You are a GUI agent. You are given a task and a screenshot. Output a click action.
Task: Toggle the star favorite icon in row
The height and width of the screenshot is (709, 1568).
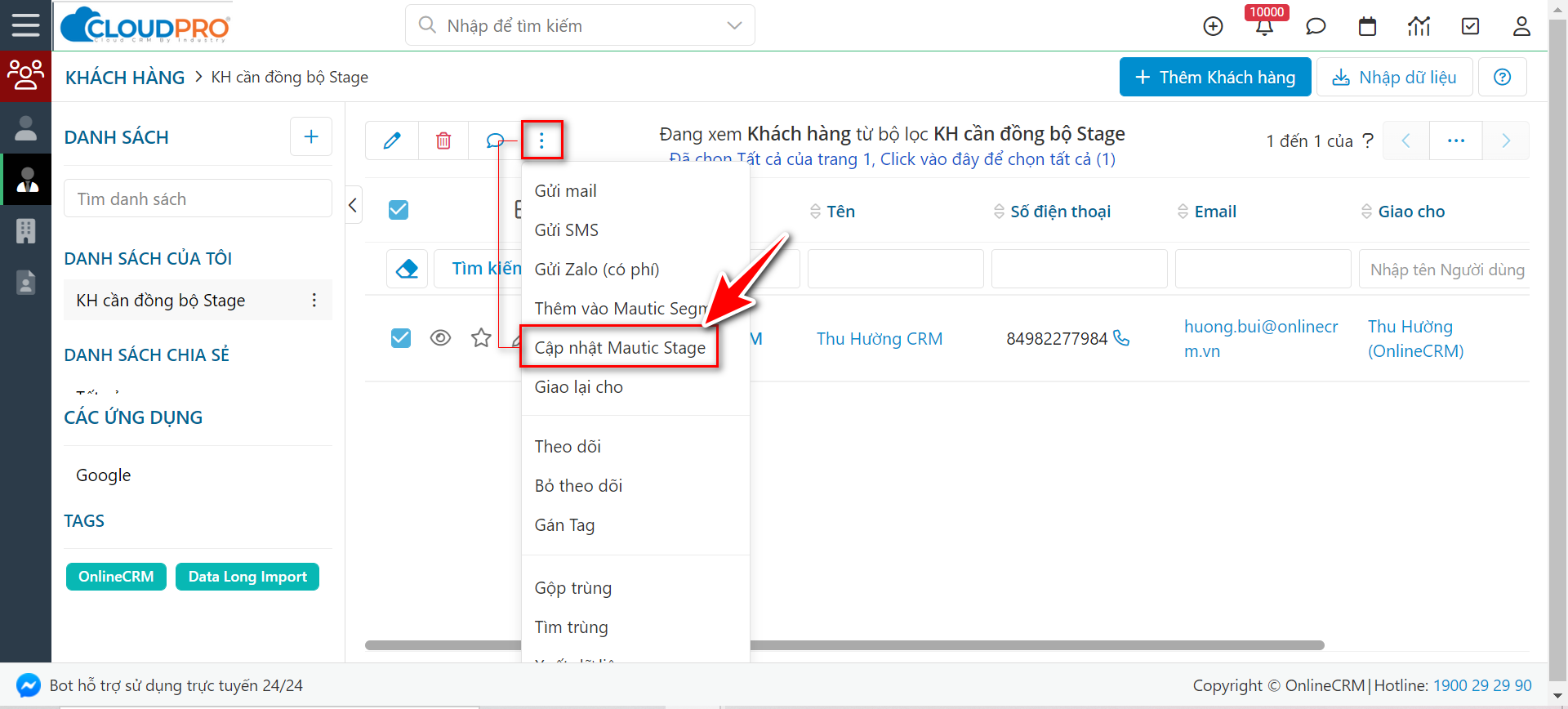click(481, 337)
